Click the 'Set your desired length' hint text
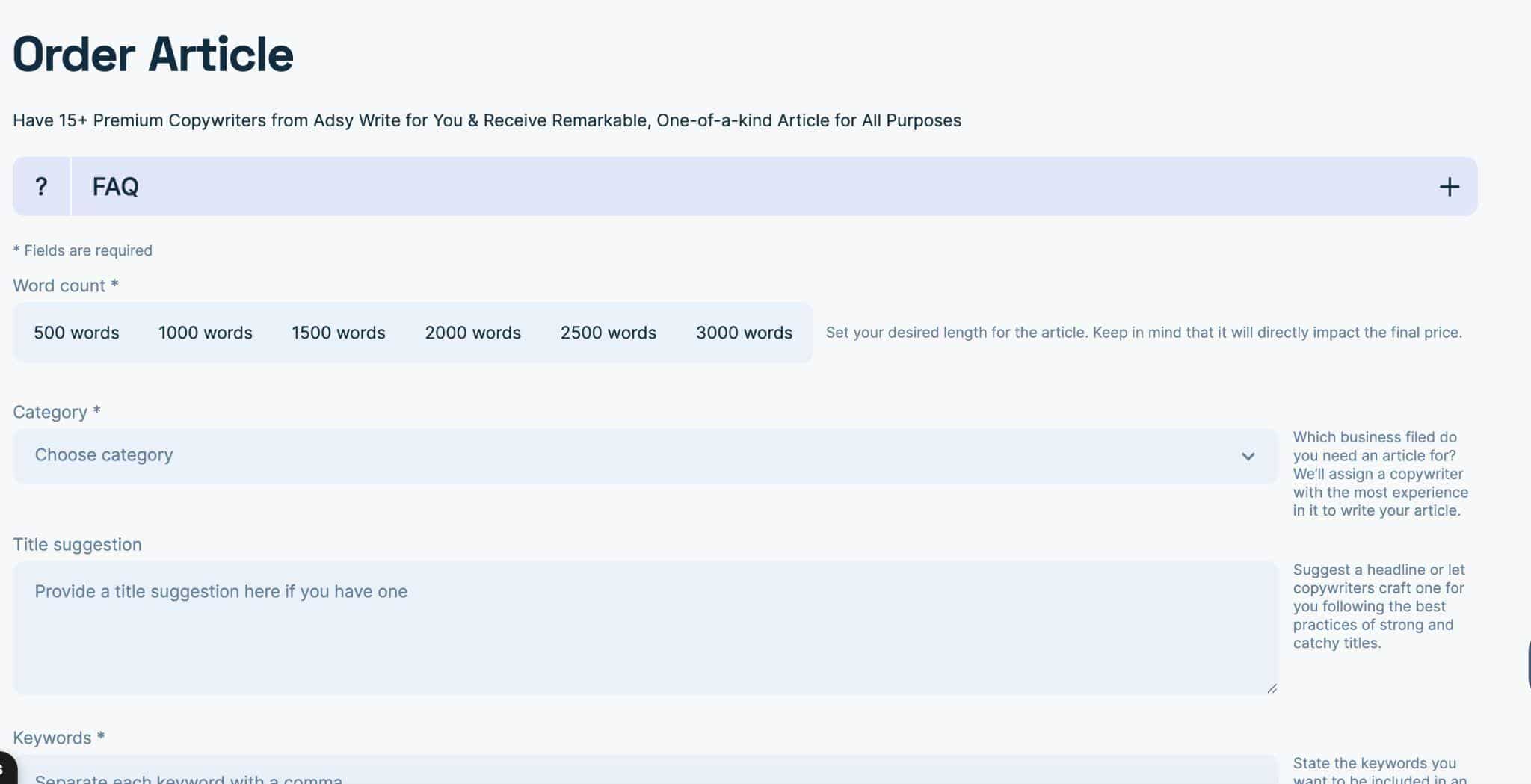1531x784 pixels. 1144,333
